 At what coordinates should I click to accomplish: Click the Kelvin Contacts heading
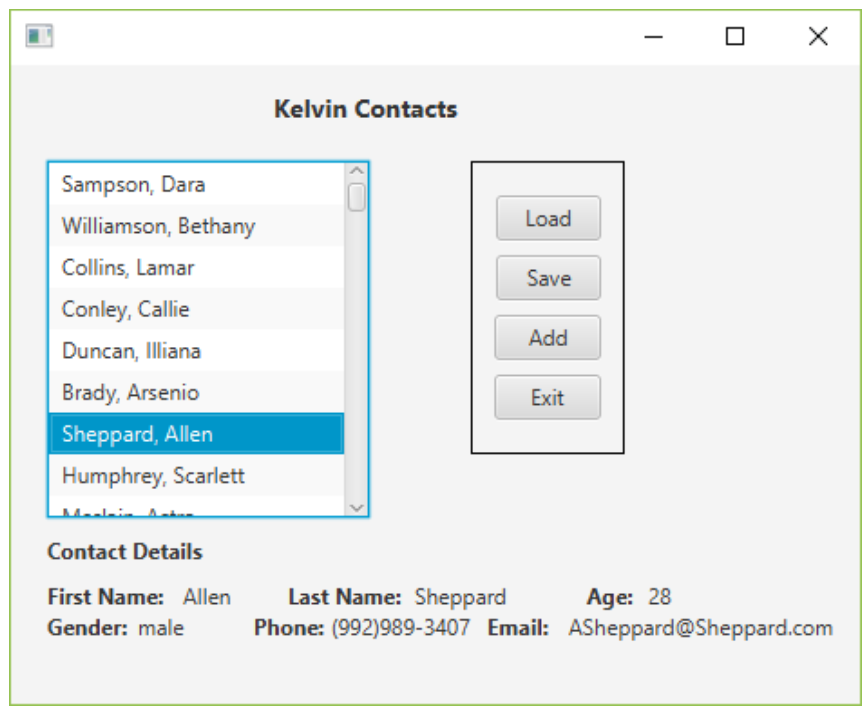click(x=366, y=110)
